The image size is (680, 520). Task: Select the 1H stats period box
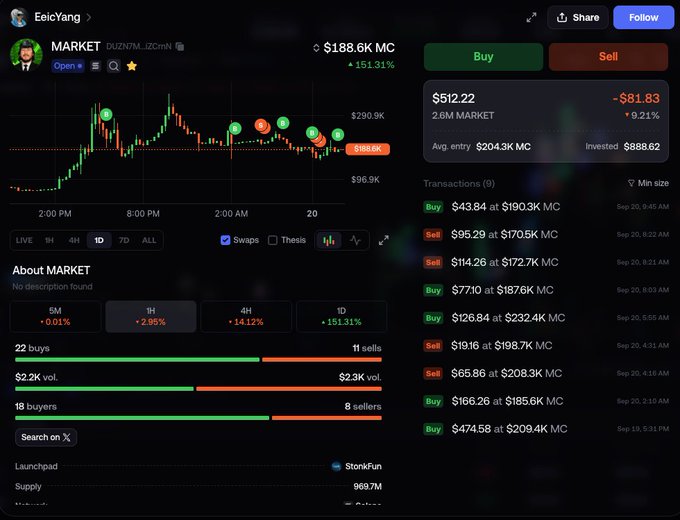pyautogui.click(x=151, y=317)
